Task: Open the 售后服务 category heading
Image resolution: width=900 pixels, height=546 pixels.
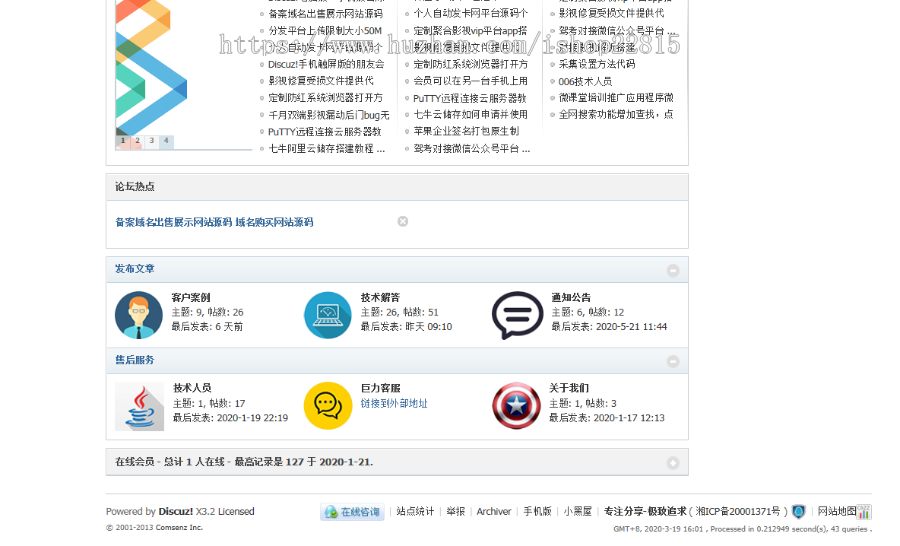Action: [x=134, y=360]
